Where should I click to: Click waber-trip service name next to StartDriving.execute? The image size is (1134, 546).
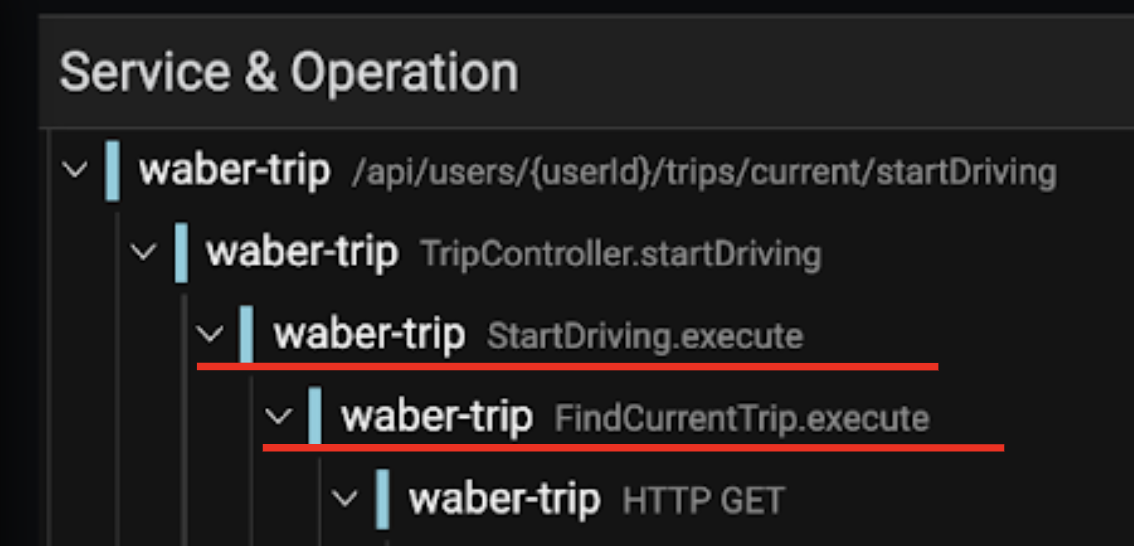click(369, 334)
